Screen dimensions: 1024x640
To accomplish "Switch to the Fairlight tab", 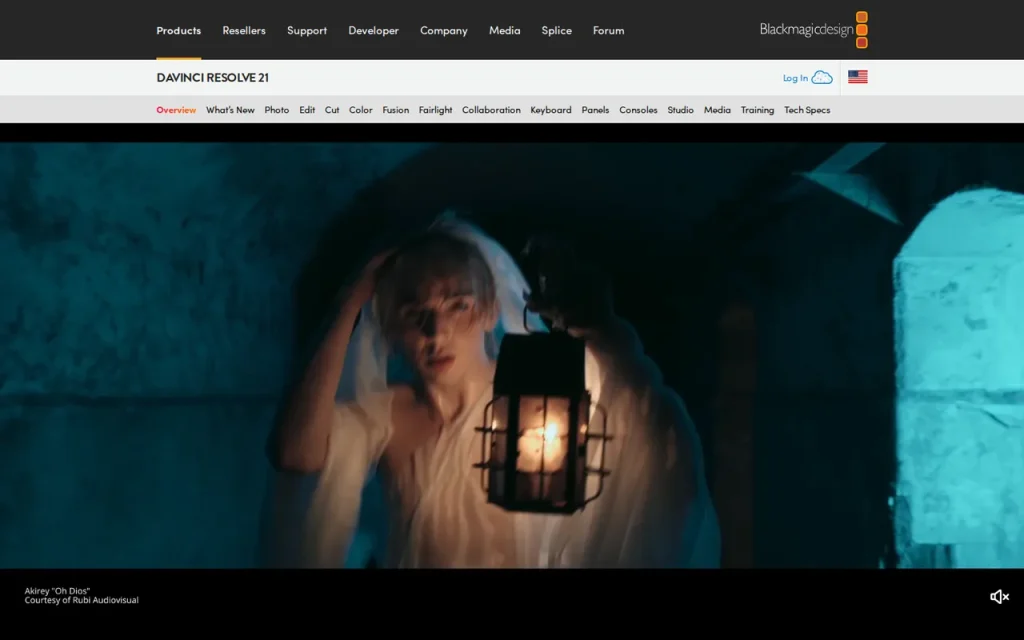I will tap(436, 110).
